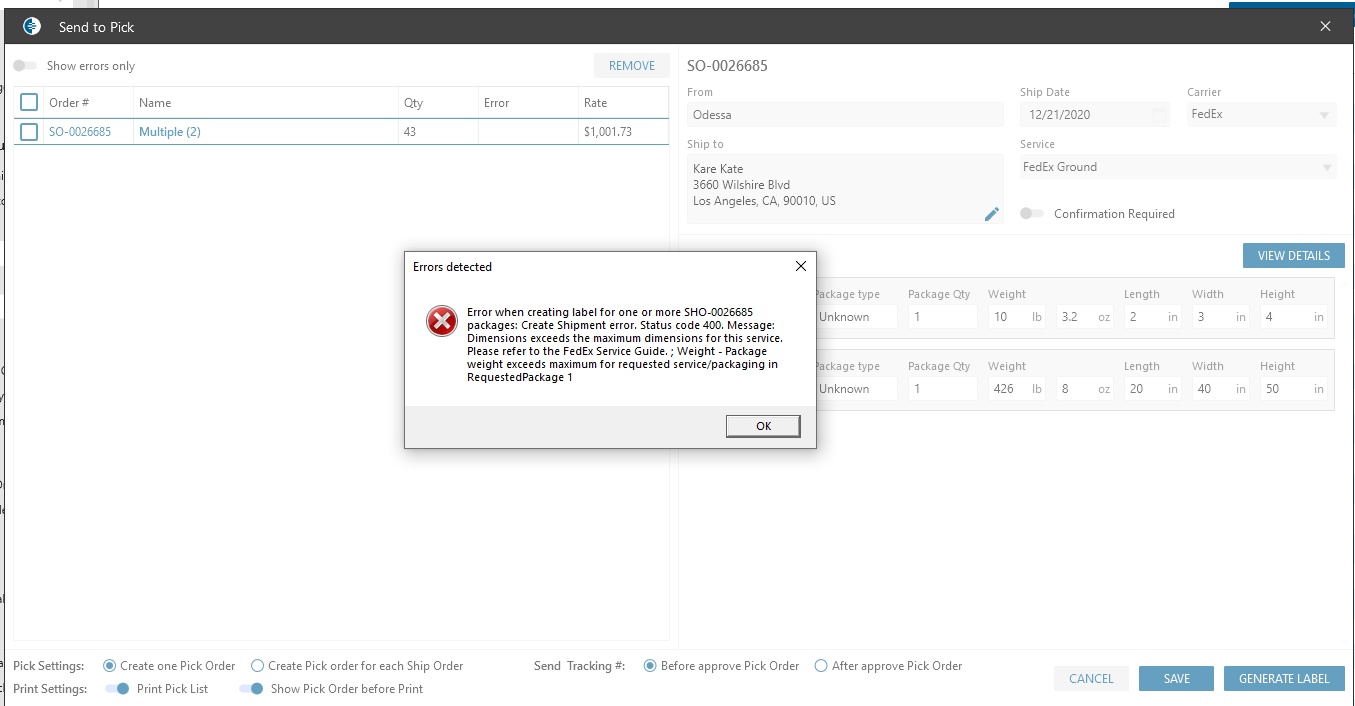Check the SO-0026685 order row checkbox

(x=29, y=132)
